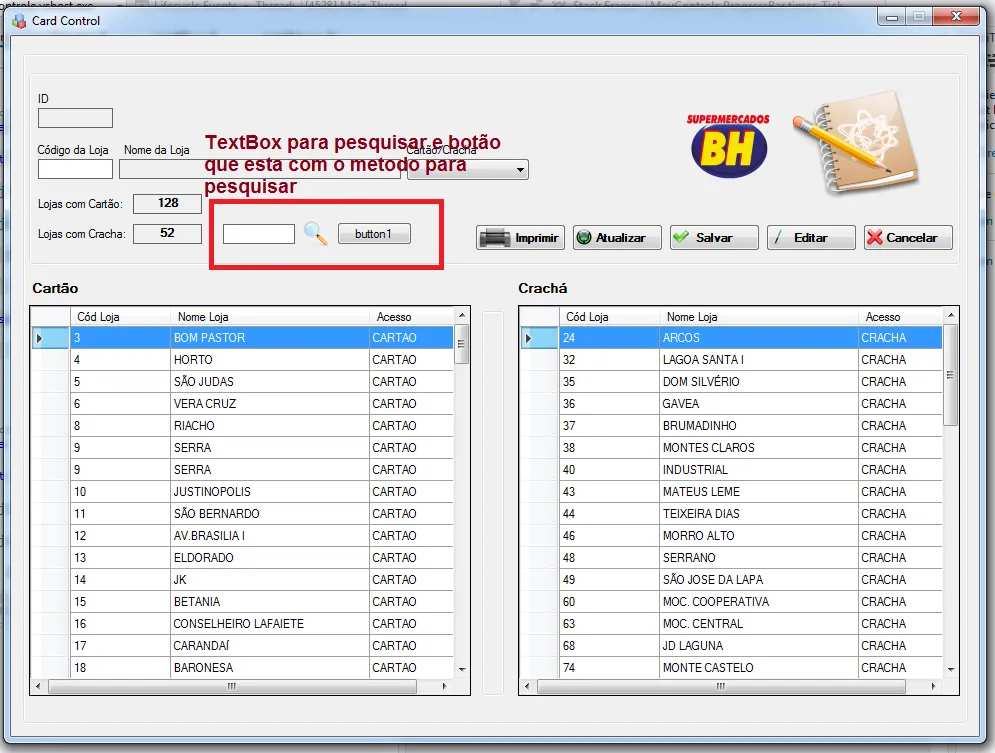
Task: Click the Lojas com Cracha value 52
Action: (168, 233)
